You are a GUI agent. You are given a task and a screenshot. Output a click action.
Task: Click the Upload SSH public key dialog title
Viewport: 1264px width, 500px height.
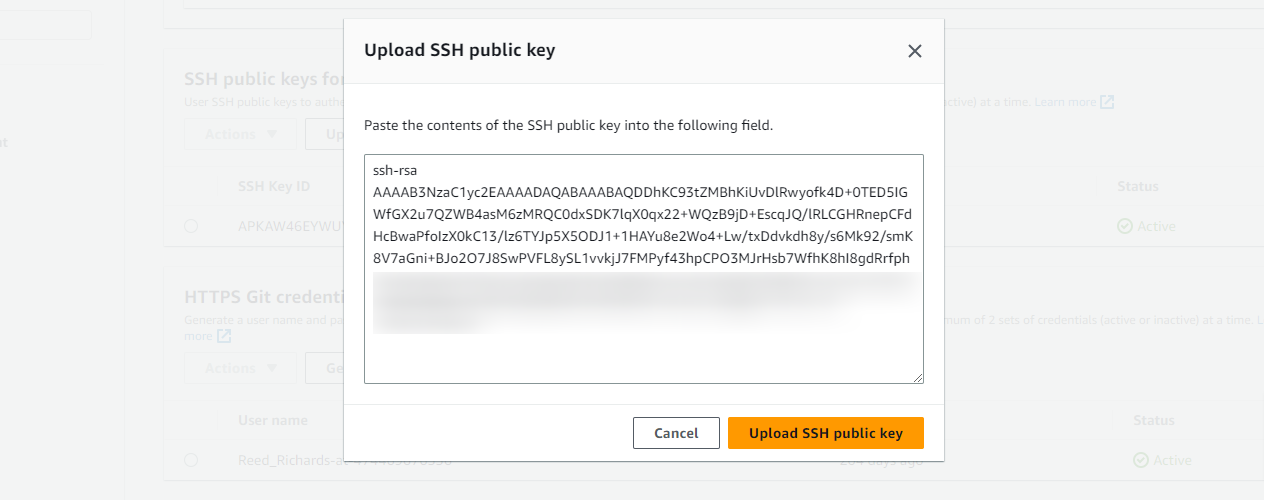[x=459, y=50]
